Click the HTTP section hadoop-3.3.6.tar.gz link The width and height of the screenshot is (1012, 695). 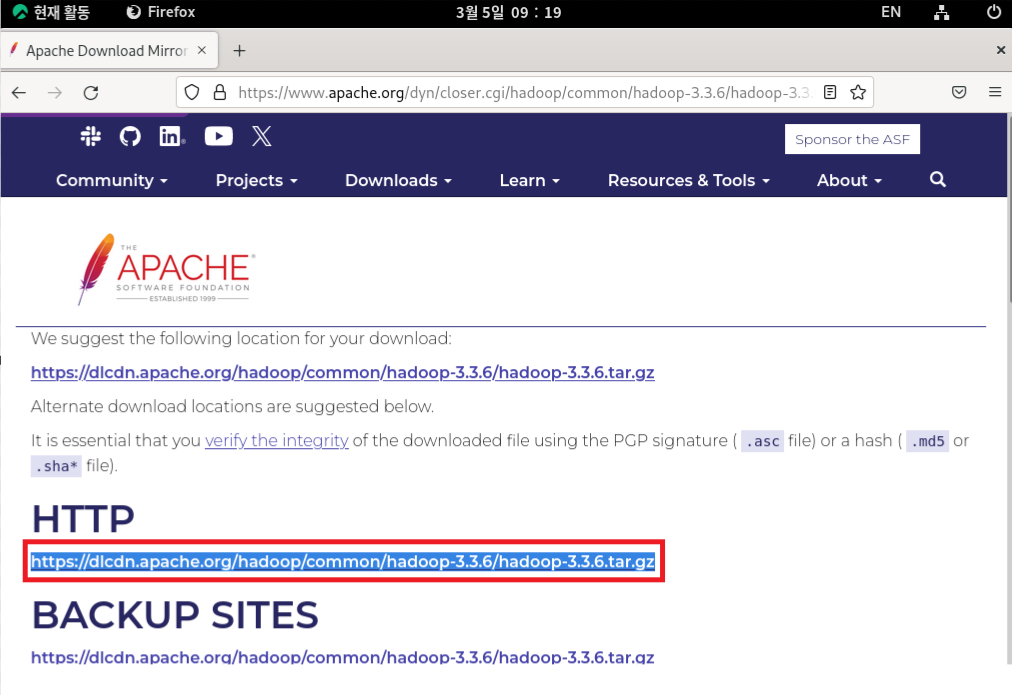click(x=343, y=561)
